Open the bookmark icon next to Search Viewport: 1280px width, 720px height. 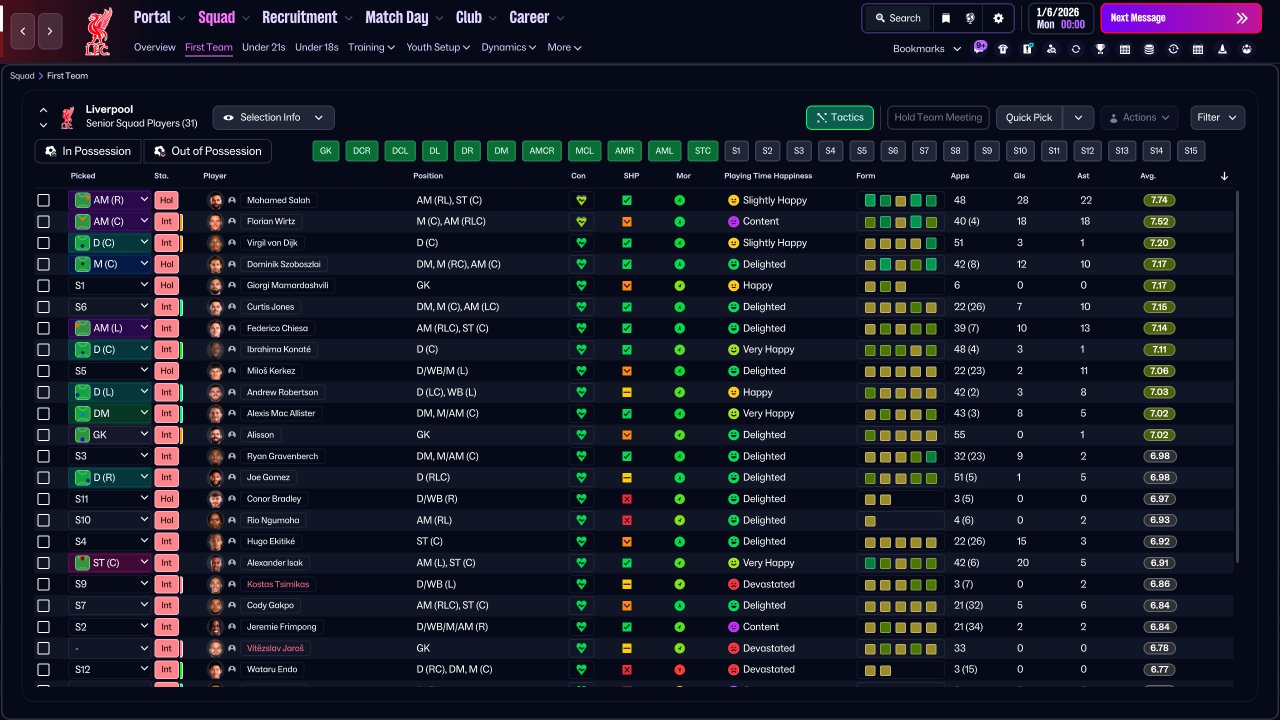point(945,18)
